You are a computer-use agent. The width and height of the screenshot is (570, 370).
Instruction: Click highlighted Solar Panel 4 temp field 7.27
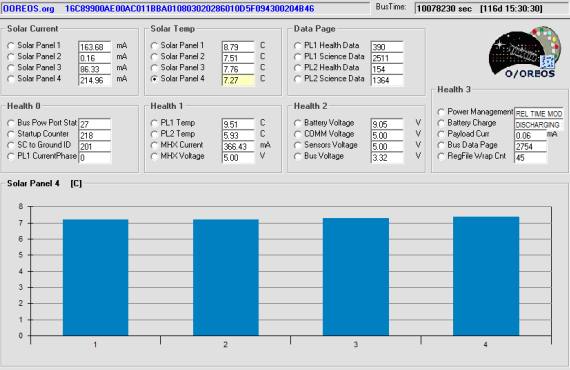tap(238, 80)
